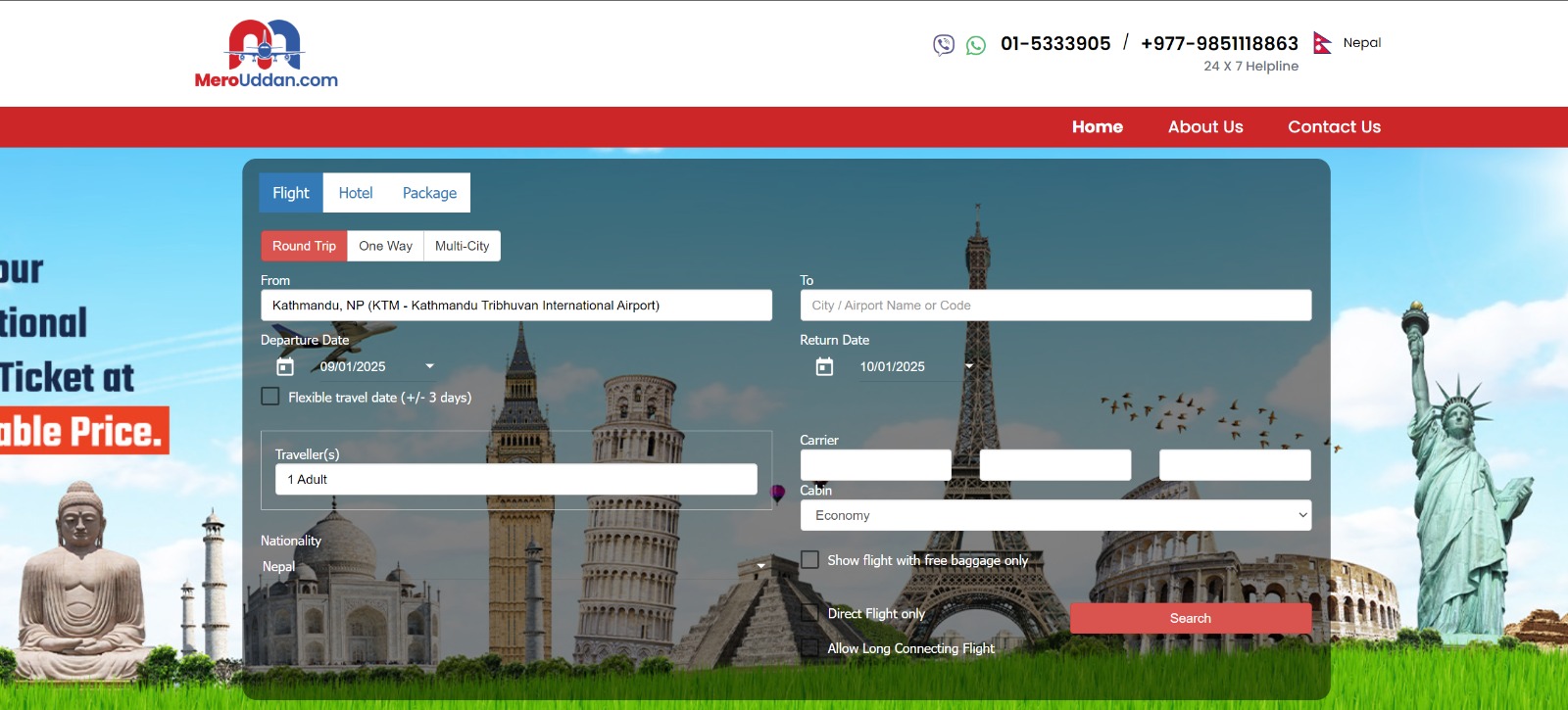Click the MeroUddan.com logo
The image size is (1568, 710).
click(266, 54)
